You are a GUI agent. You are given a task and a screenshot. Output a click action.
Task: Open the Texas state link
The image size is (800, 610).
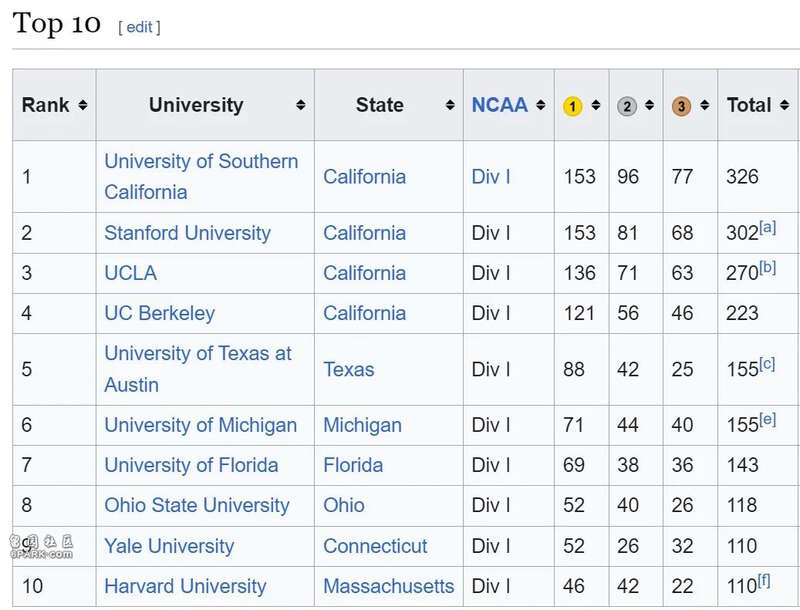[x=348, y=369]
